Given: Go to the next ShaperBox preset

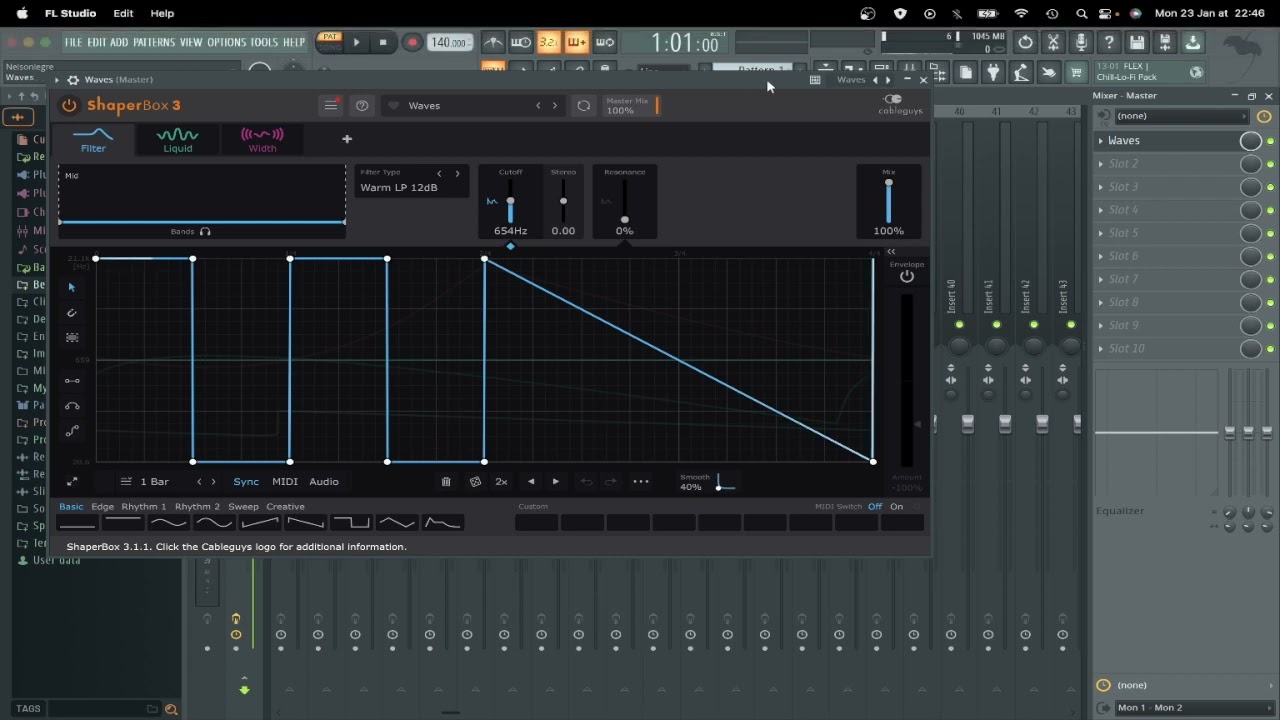Looking at the screenshot, I should pyautogui.click(x=555, y=105).
